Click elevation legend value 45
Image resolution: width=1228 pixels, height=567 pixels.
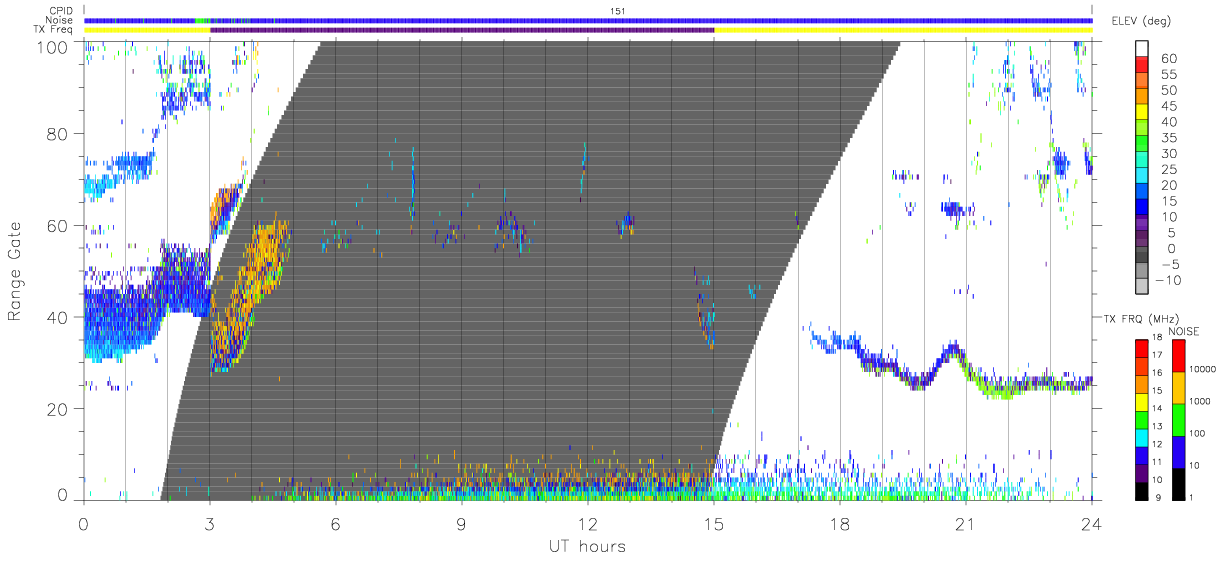point(1169,107)
